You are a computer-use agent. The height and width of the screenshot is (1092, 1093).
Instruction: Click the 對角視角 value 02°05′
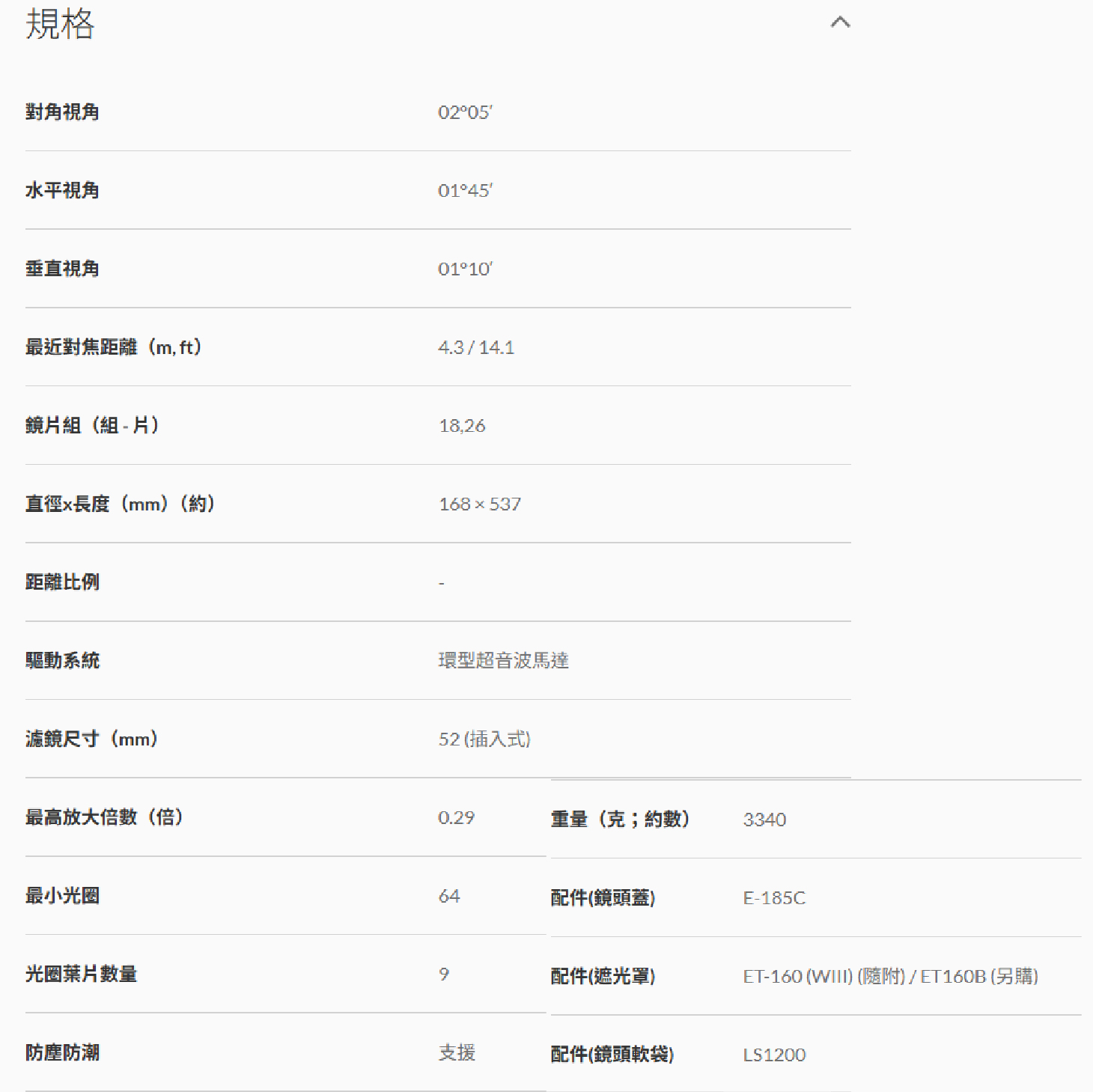465,112
